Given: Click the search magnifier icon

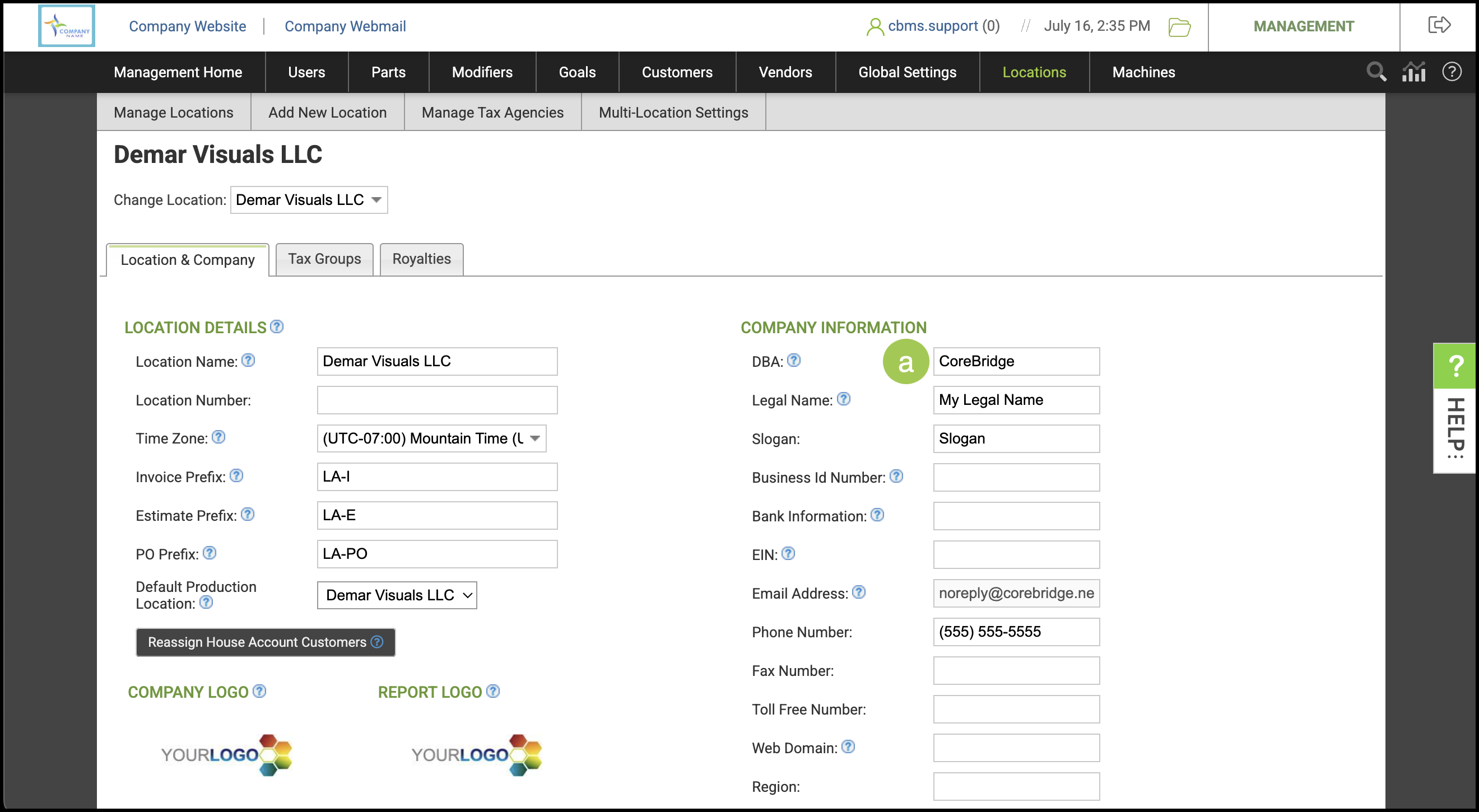Looking at the screenshot, I should (1376, 72).
